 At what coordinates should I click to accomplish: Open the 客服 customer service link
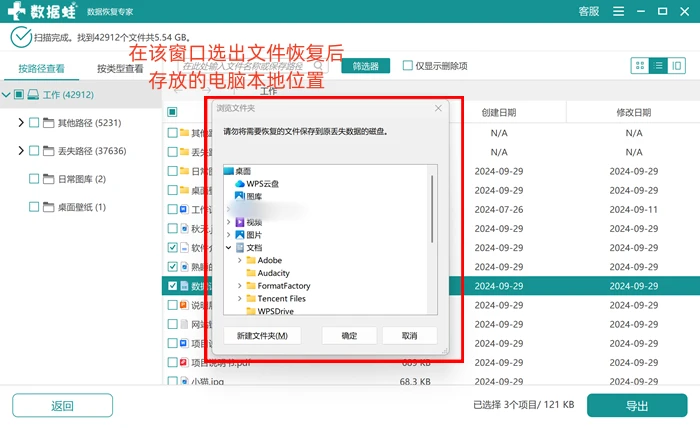pos(588,11)
